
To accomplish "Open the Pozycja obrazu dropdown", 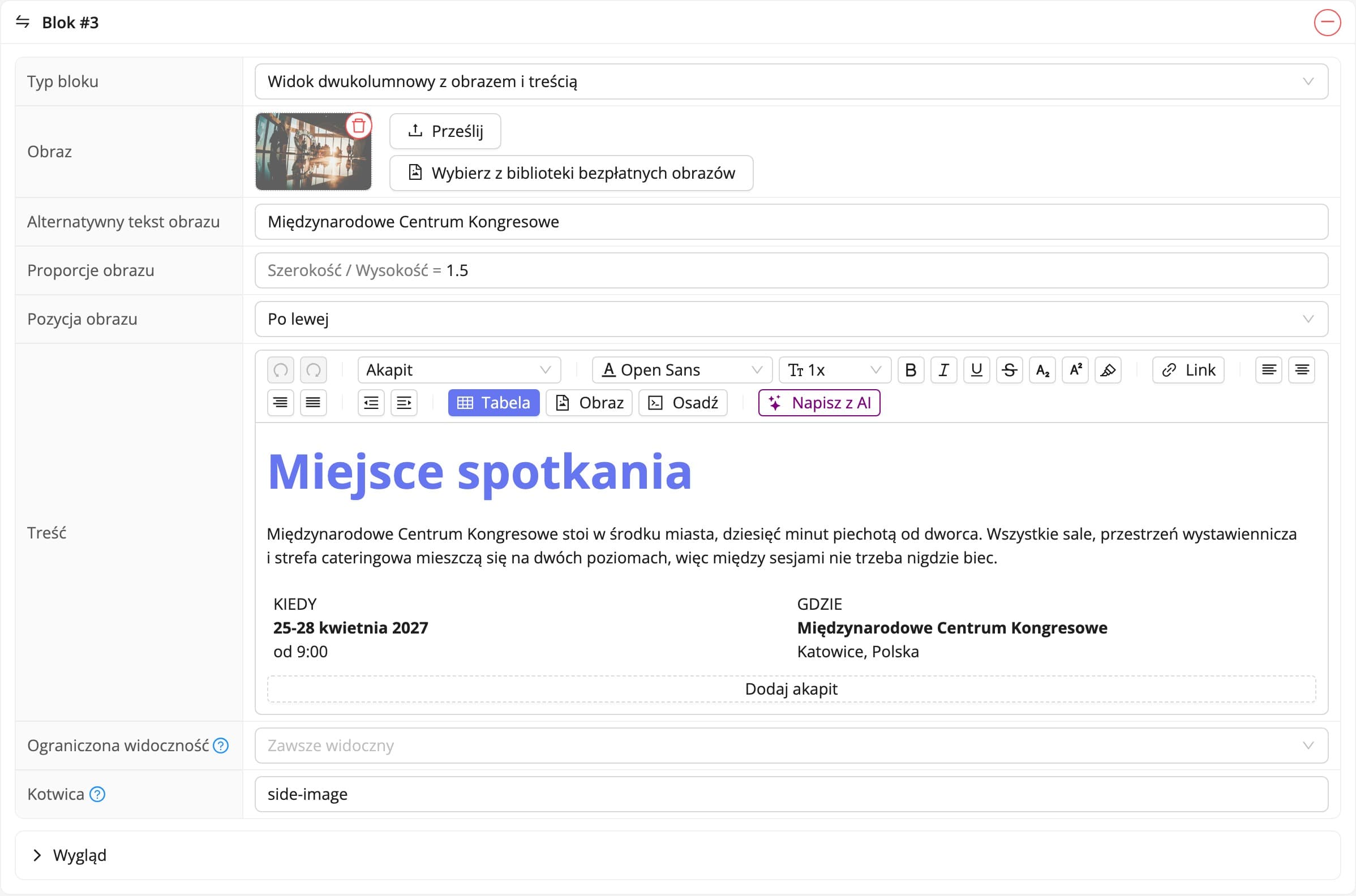I will pyautogui.click(x=791, y=319).
